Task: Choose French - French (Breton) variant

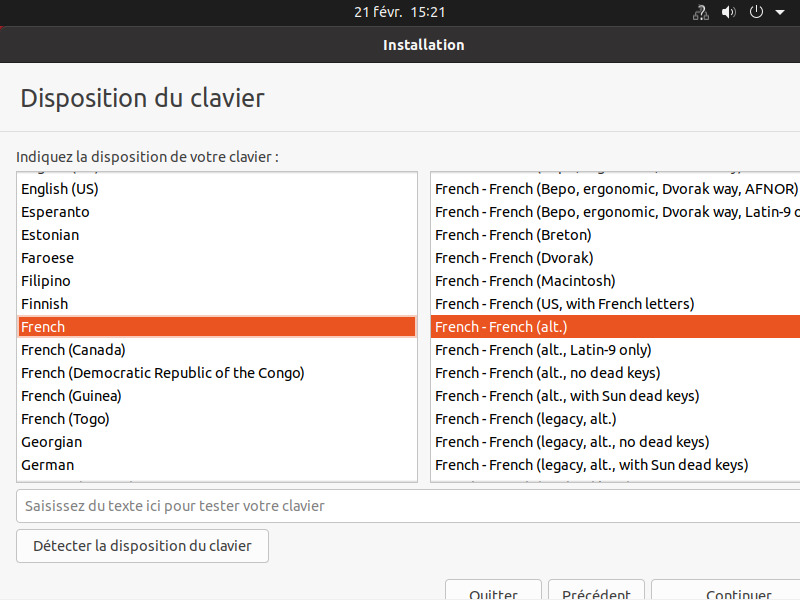Action: coord(513,235)
